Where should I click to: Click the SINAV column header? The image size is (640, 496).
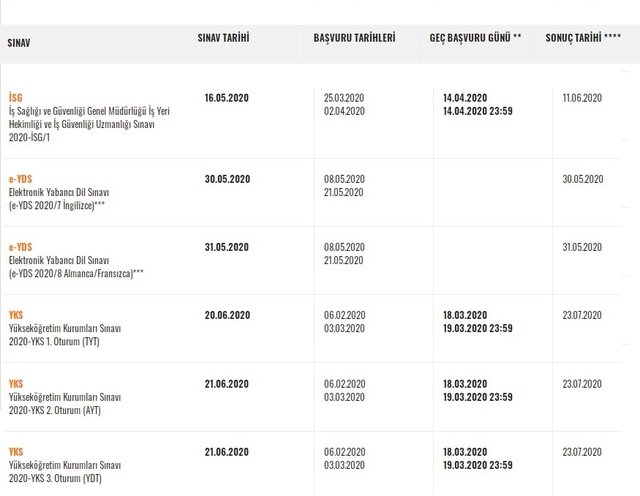tap(18, 44)
